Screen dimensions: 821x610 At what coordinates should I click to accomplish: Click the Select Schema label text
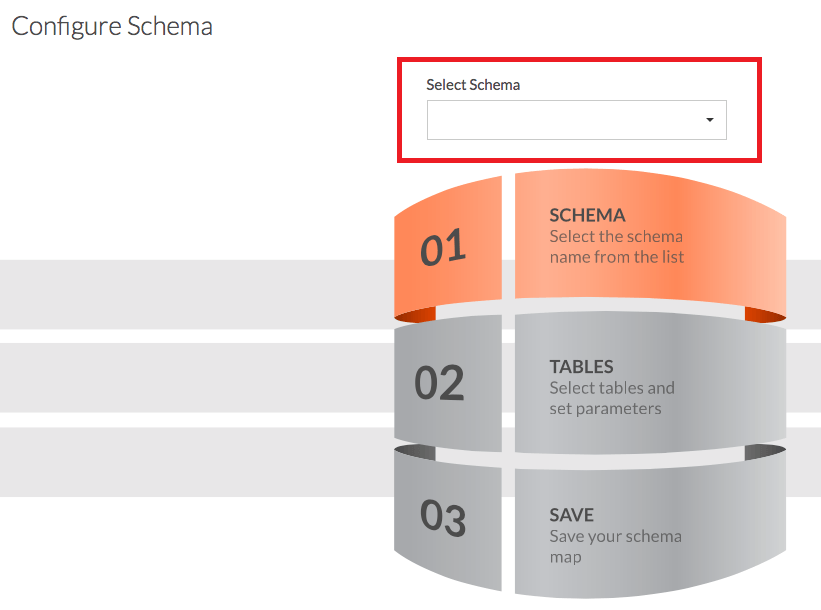point(472,85)
